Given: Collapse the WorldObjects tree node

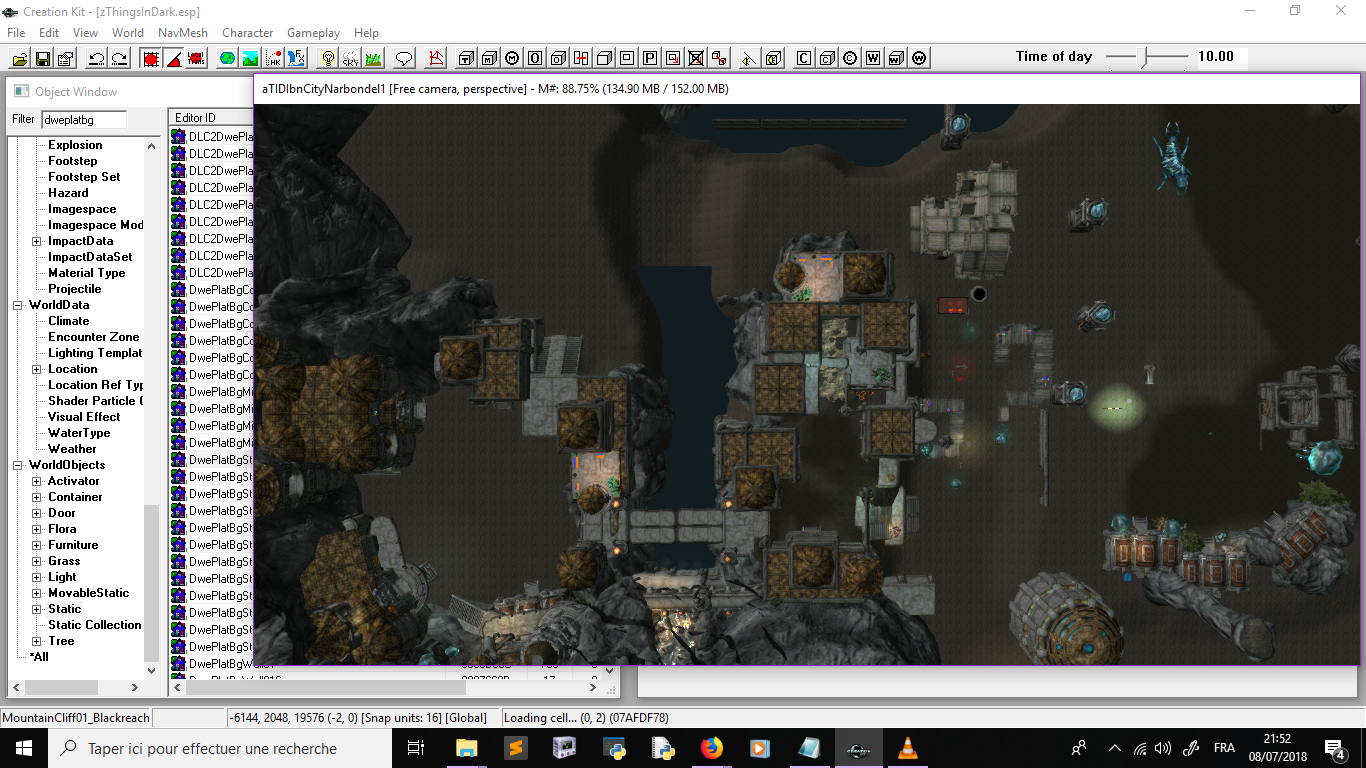Looking at the screenshot, I should 18,465.
